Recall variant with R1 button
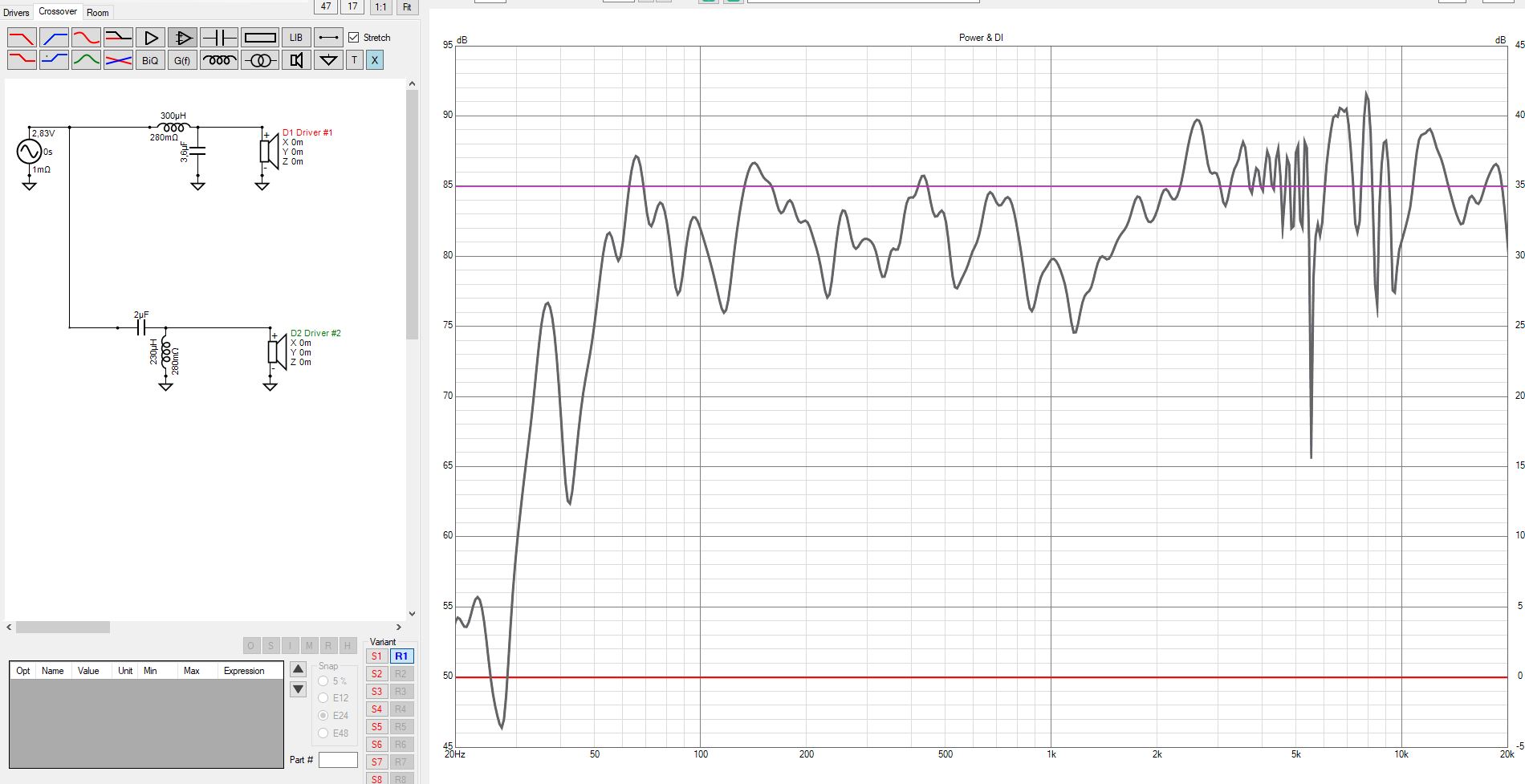 (401, 656)
